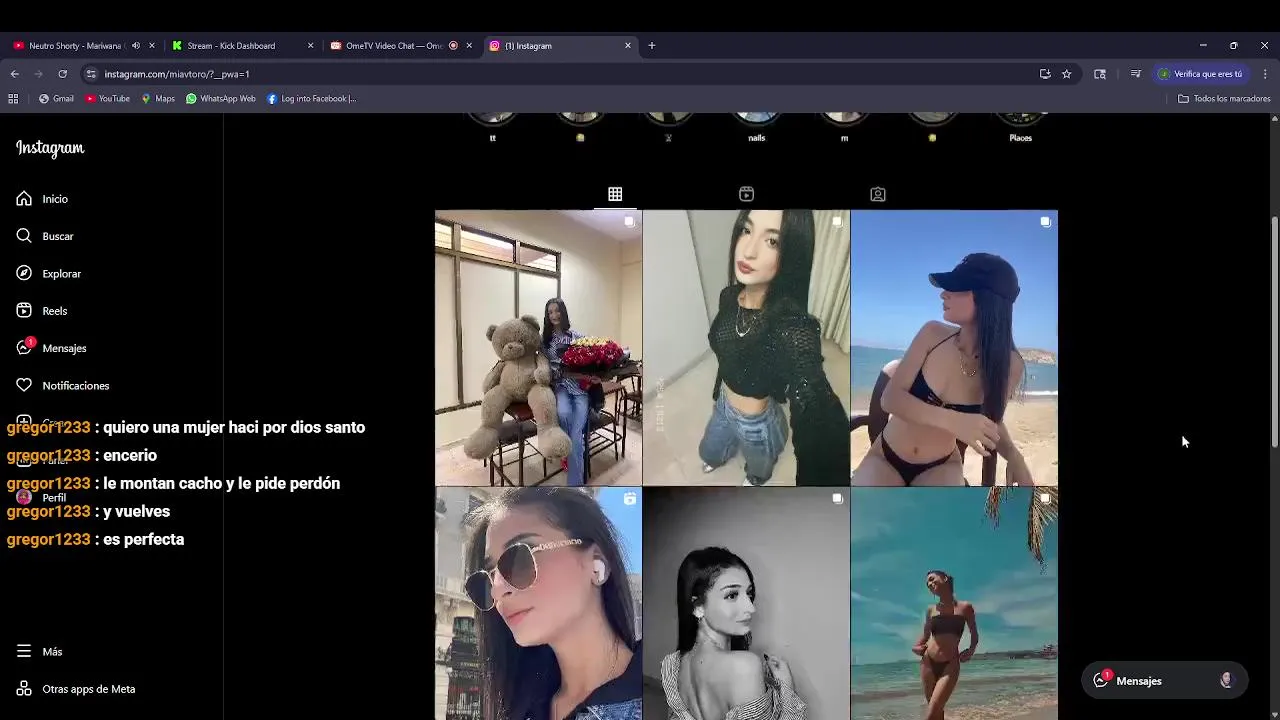Open the 'Places' story highlight
Viewport: 1280px width, 720px height.
[1020, 127]
